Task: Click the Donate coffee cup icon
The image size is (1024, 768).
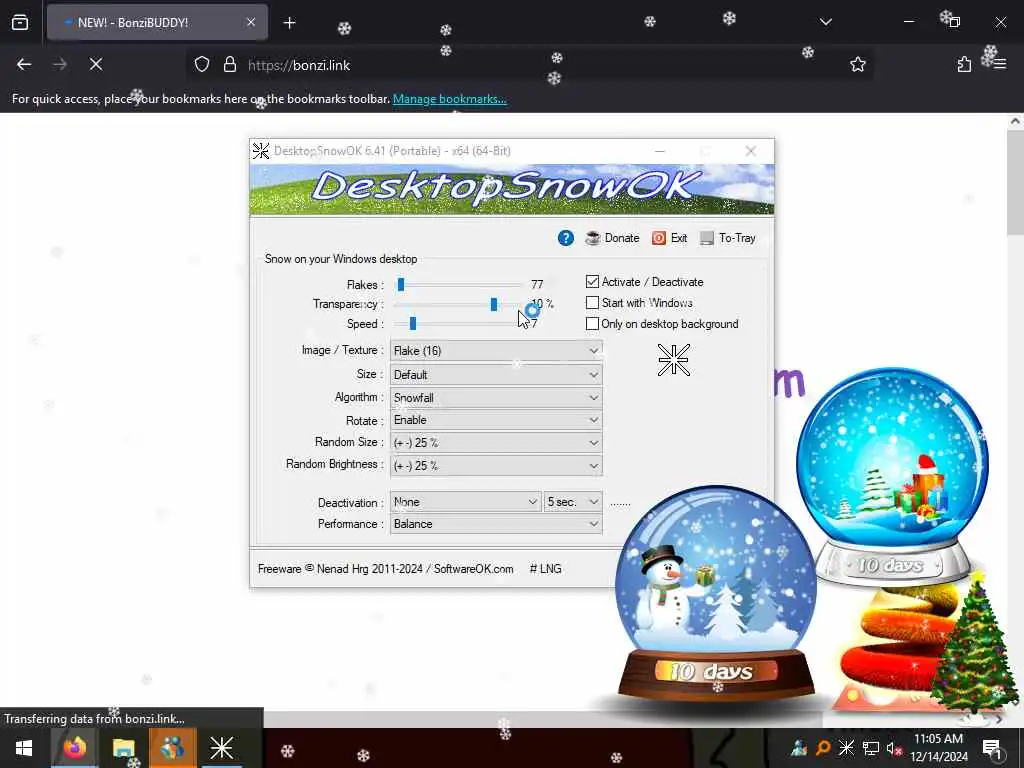Action: click(x=593, y=238)
